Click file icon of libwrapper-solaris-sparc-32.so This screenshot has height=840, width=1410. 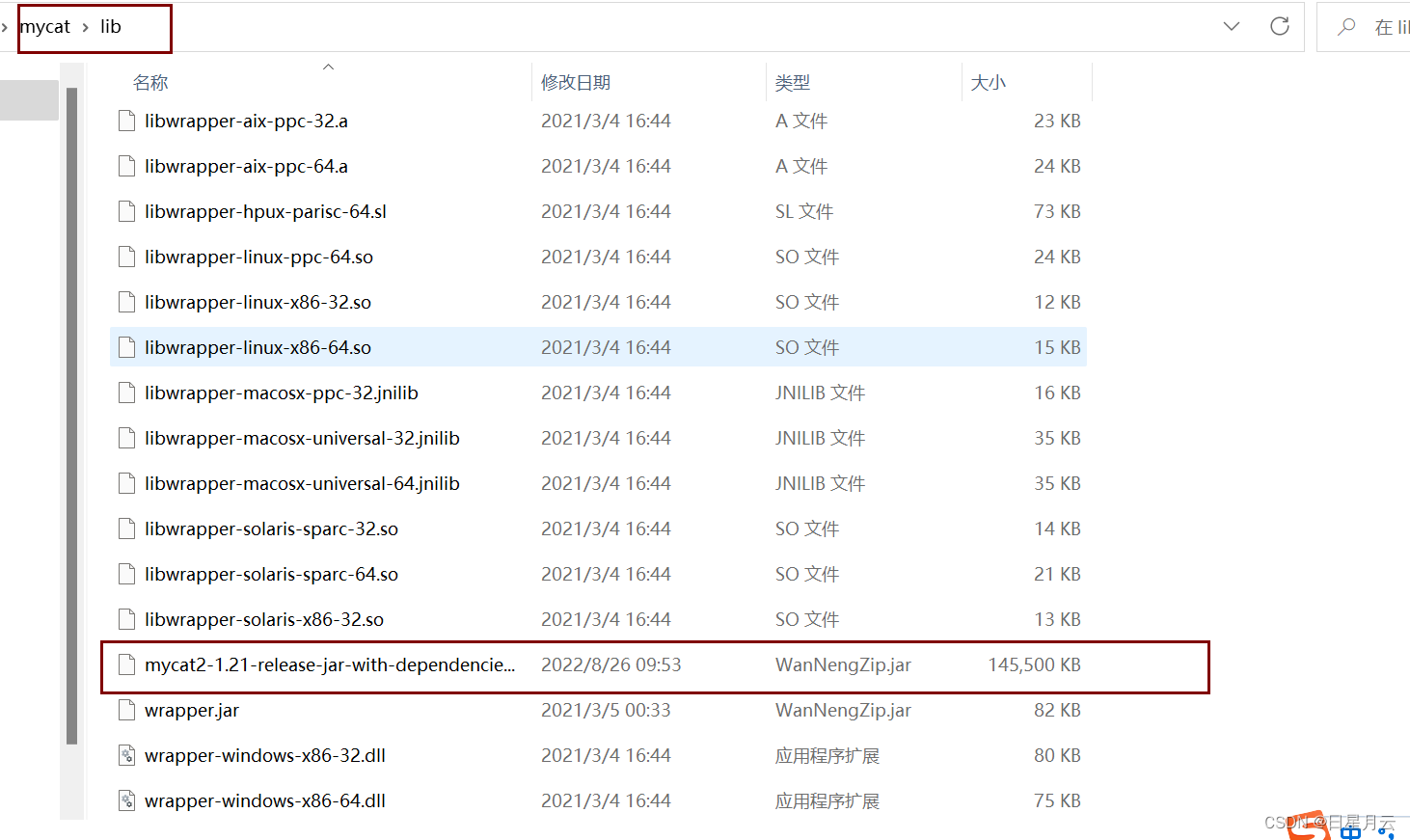tap(126, 528)
